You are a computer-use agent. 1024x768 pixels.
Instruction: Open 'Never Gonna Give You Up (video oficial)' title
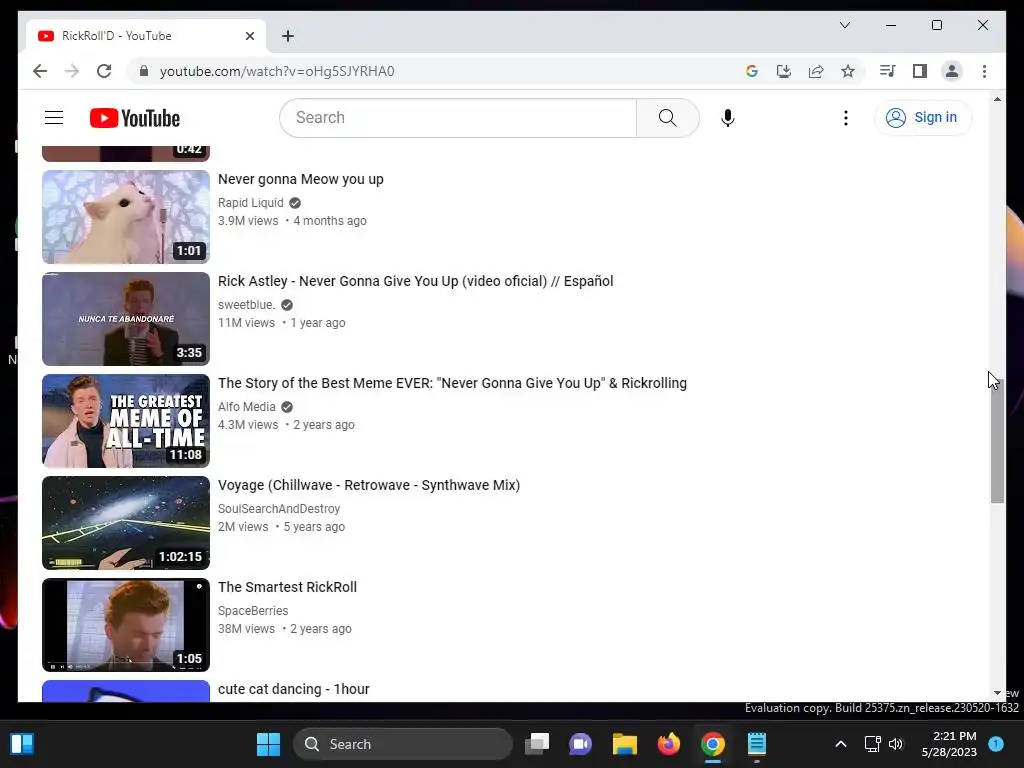[415, 281]
